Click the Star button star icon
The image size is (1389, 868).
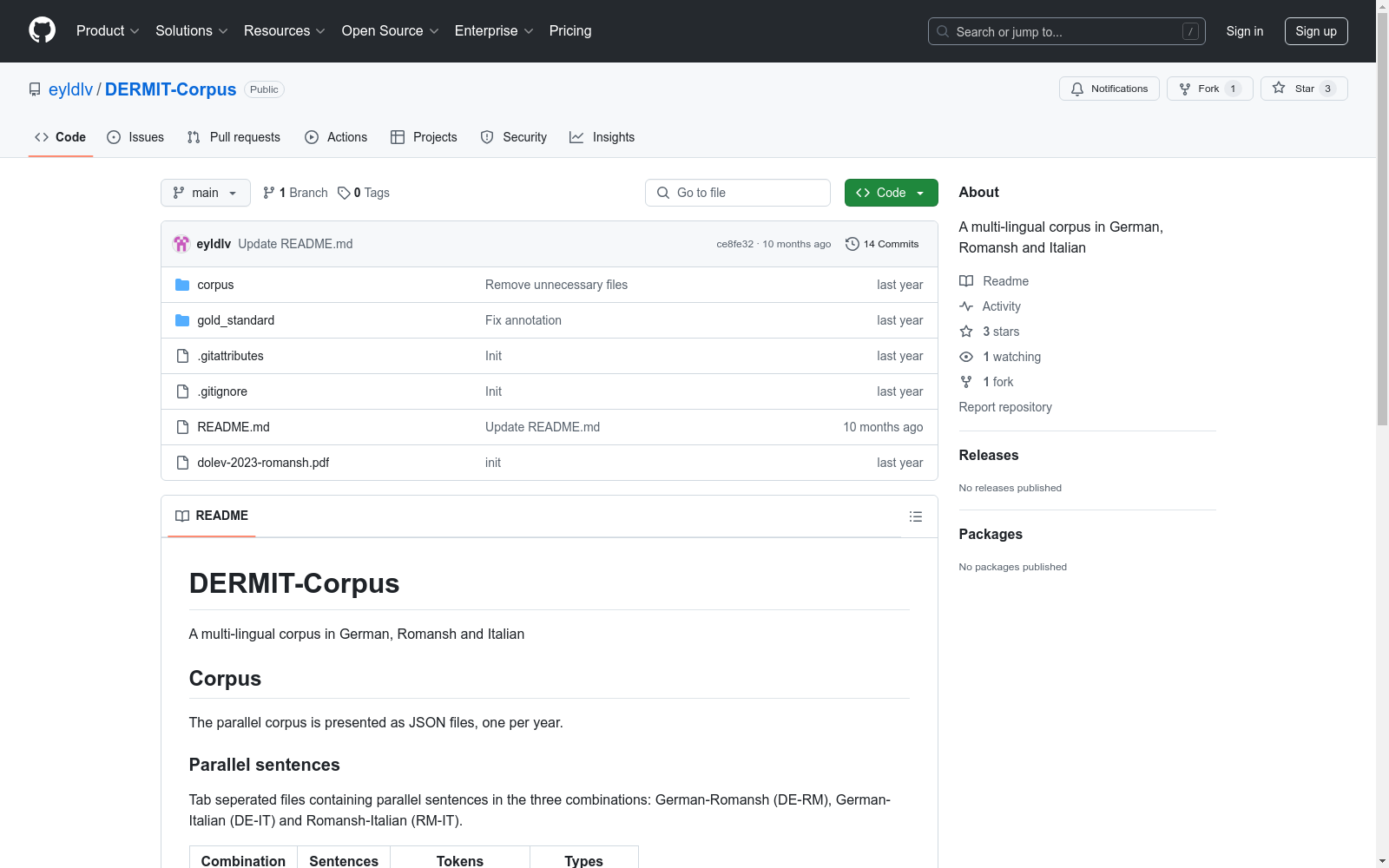click(x=1279, y=88)
